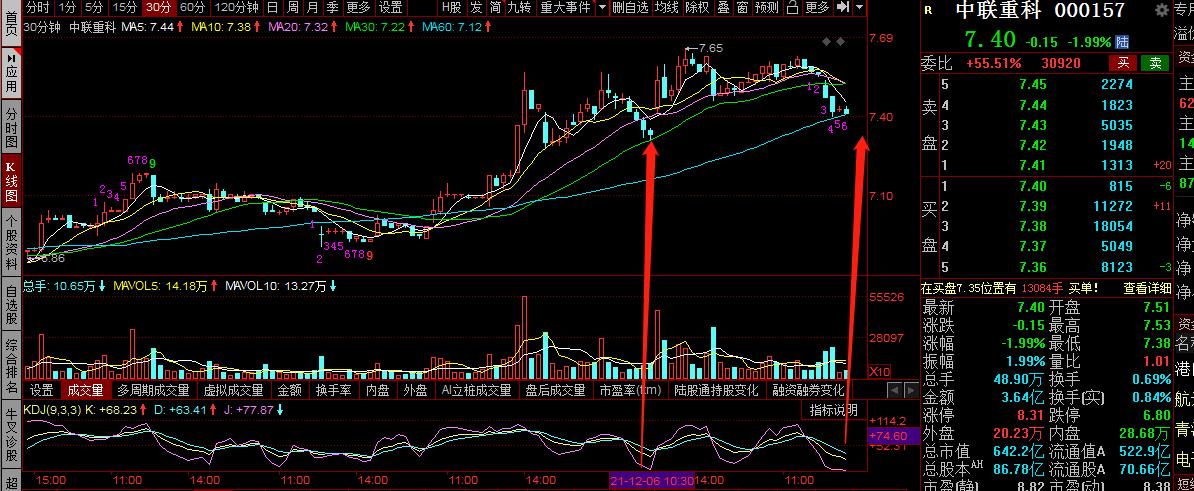Click the X10 volume scale label
This screenshot has height=491, width=1194.
[x=880, y=371]
